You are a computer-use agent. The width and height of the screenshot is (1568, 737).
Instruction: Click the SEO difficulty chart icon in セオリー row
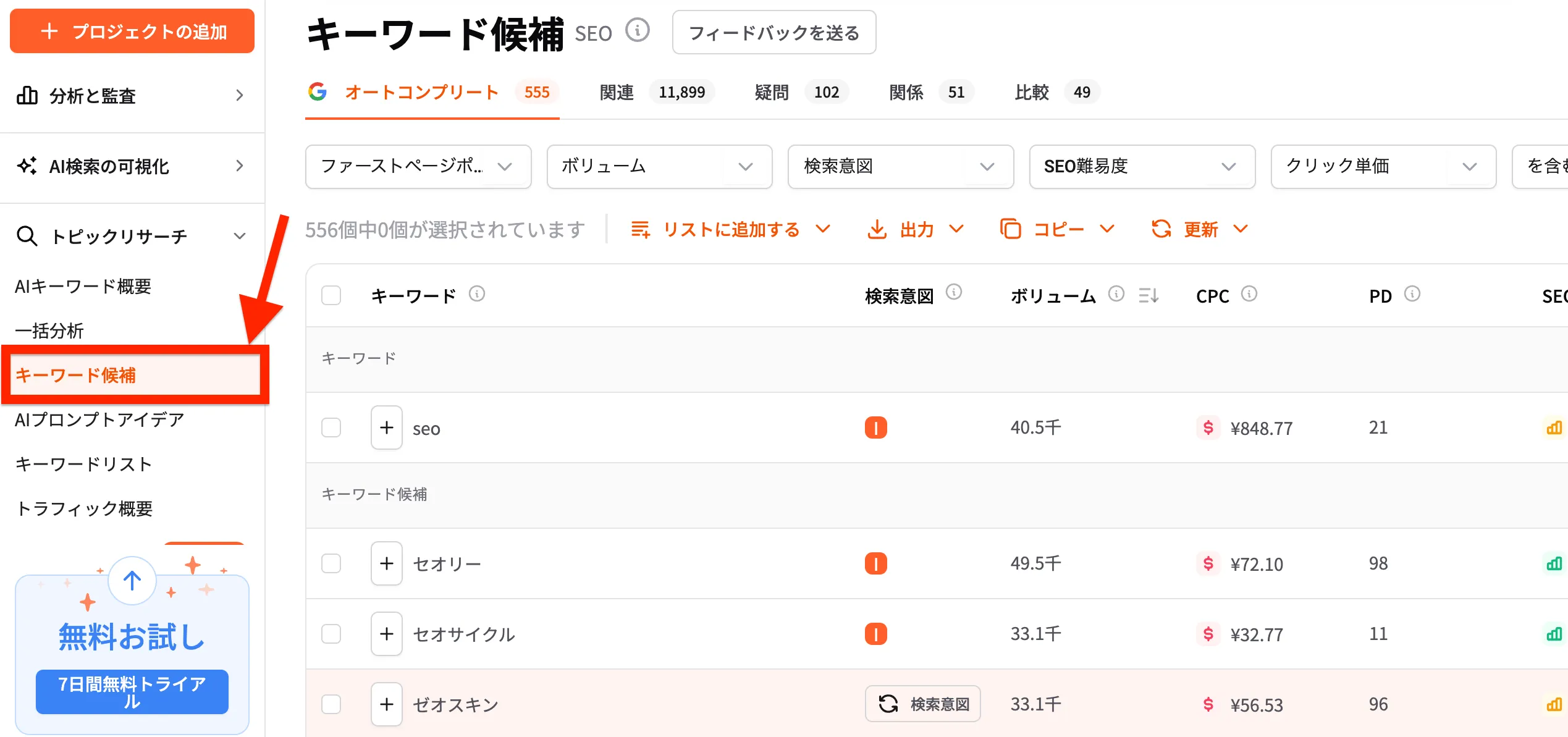click(x=1554, y=563)
